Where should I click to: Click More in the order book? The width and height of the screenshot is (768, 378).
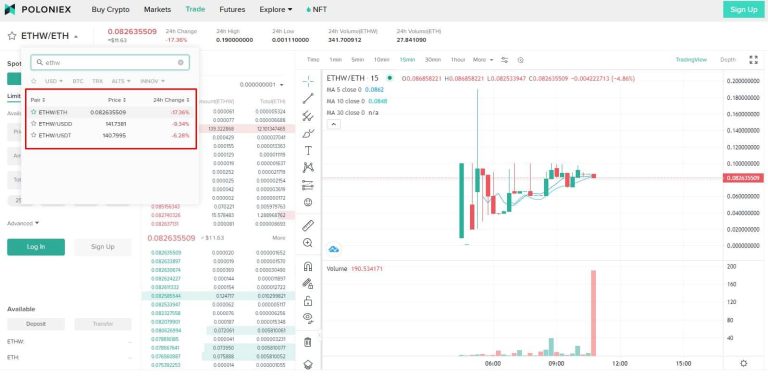(x=279, y=238)
